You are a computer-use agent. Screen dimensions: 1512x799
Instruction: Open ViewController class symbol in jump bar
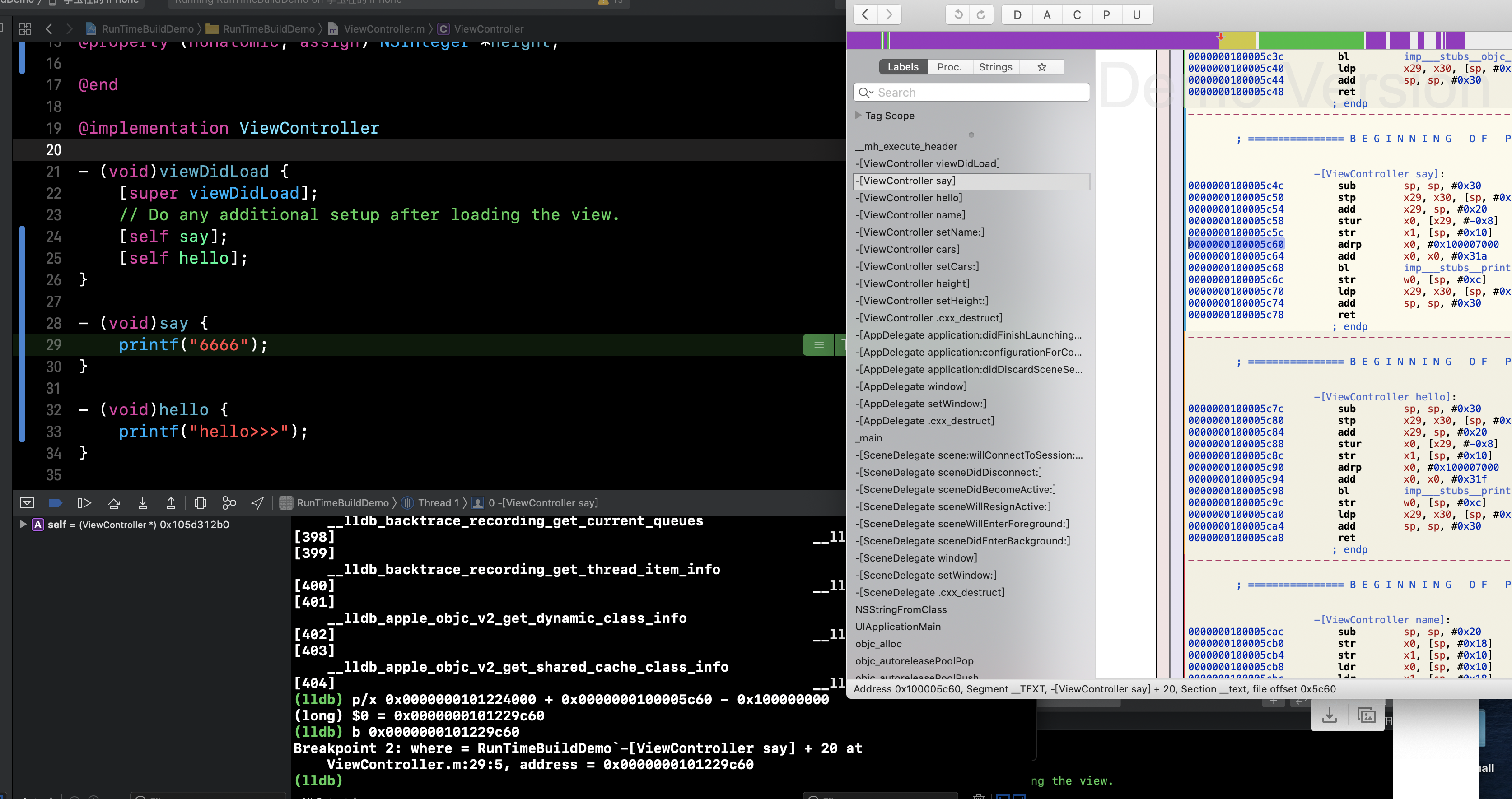pos(481,29)
